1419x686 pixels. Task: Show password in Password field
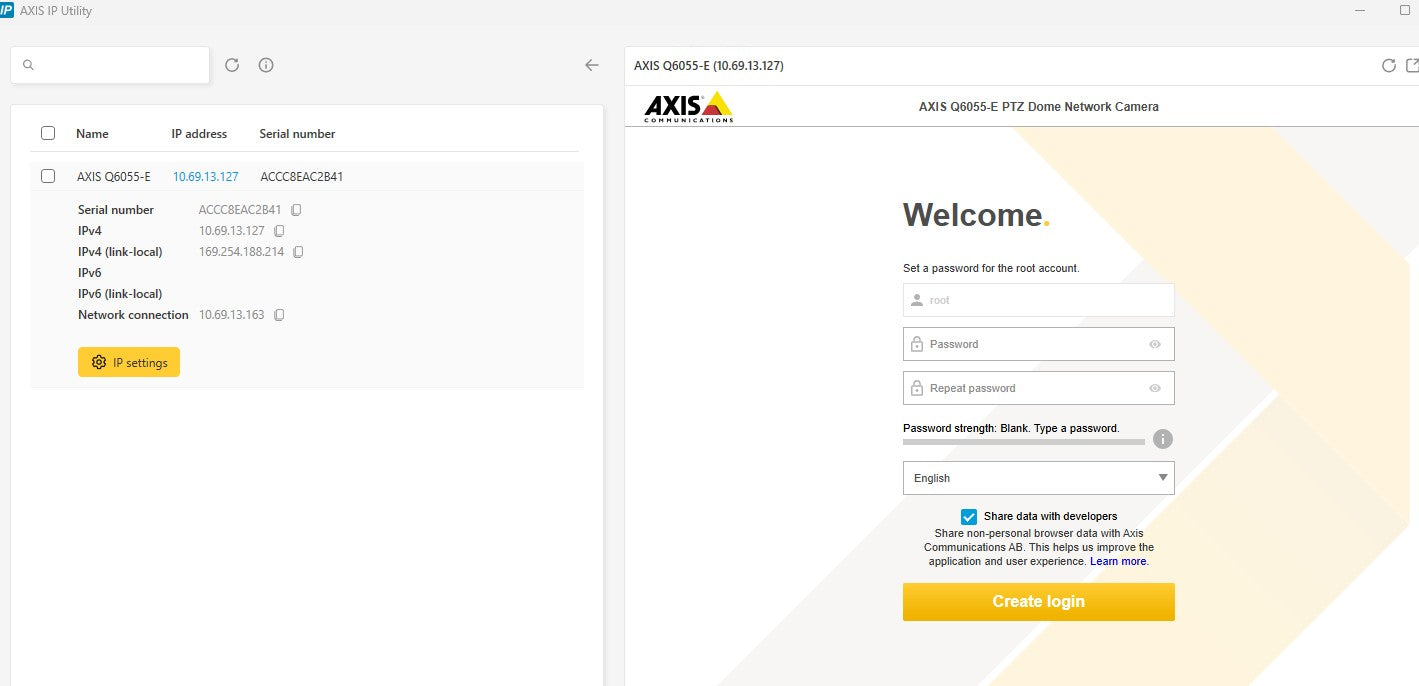1155,344
